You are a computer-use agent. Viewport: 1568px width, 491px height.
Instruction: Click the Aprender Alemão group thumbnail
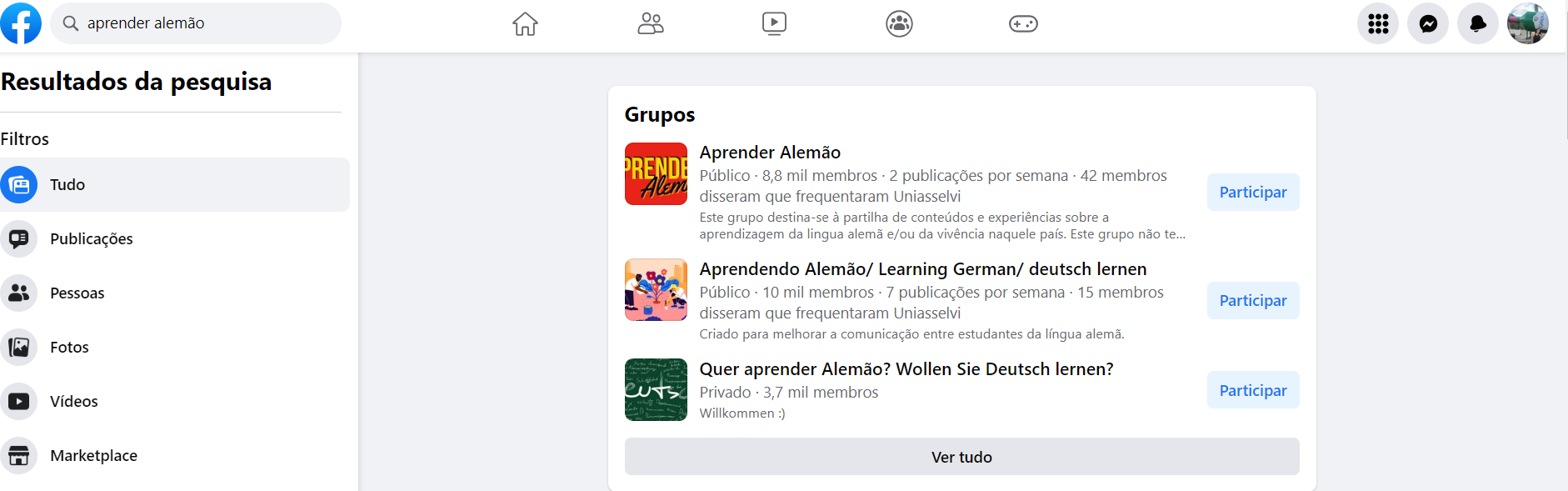[656, 173]
